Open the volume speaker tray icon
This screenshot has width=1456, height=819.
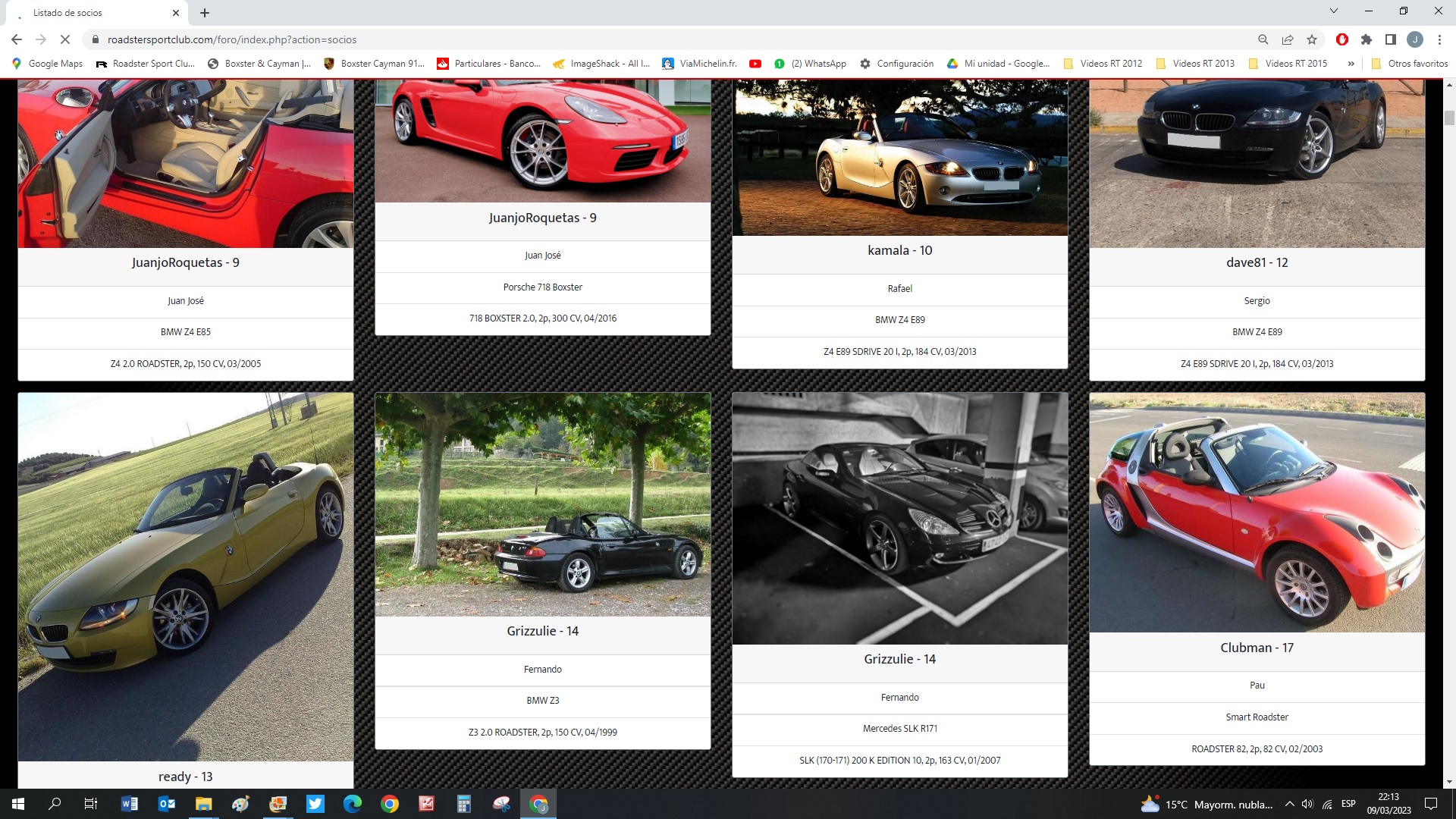point(1307,804)
